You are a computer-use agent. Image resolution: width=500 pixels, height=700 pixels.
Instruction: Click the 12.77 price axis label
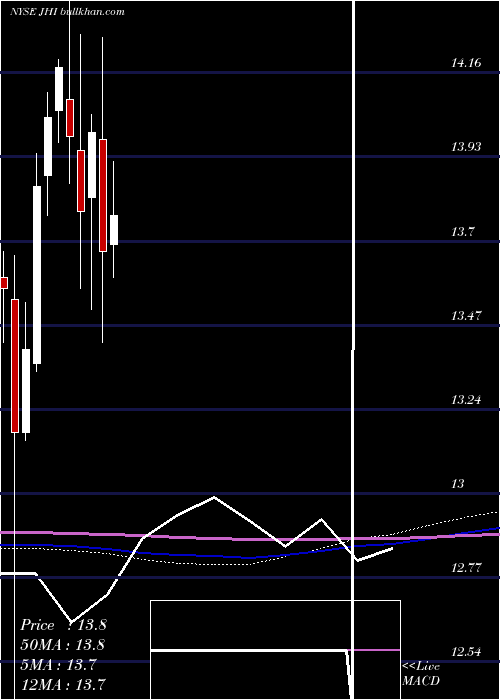click(x=466, y=568)
